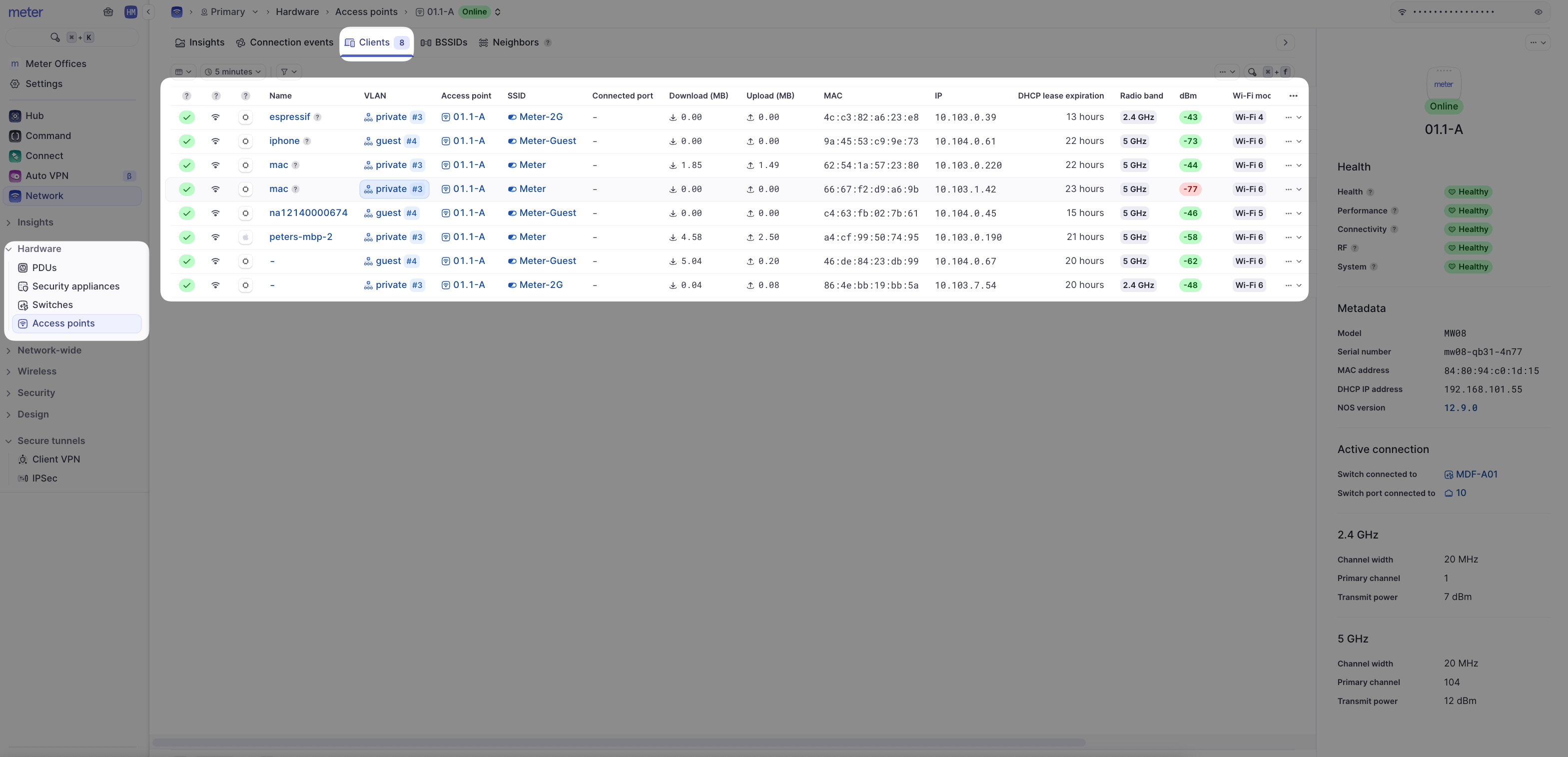Click the sidebar search icon
This screenshot has width=1568, height=757.
point(55,37)
